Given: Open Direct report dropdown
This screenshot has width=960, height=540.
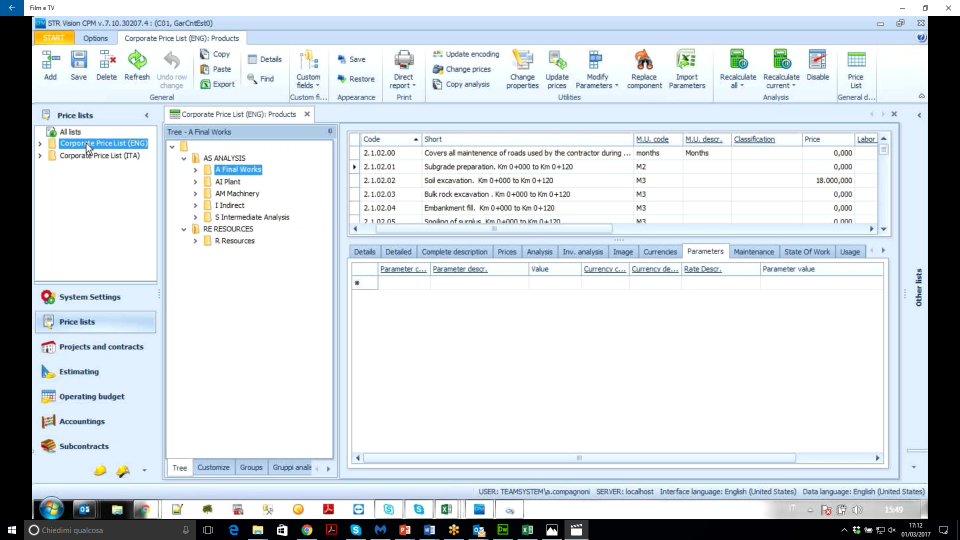Looking at the screenshot, I should (x=403, y=70).
